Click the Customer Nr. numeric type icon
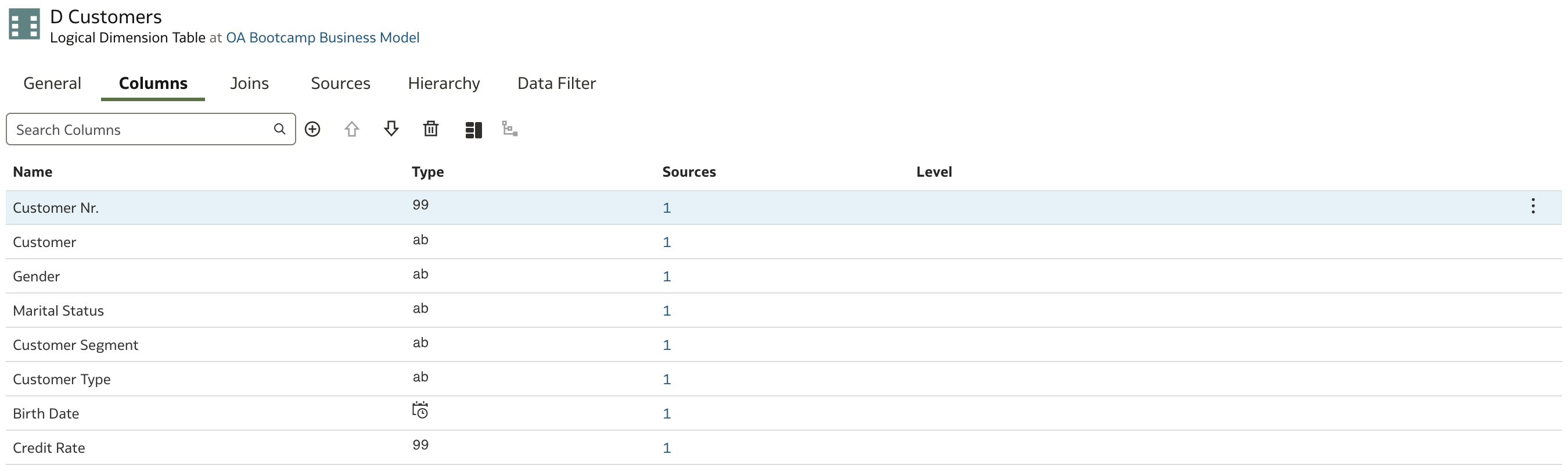The image size is (1568, 472). (x=420, y=205)
